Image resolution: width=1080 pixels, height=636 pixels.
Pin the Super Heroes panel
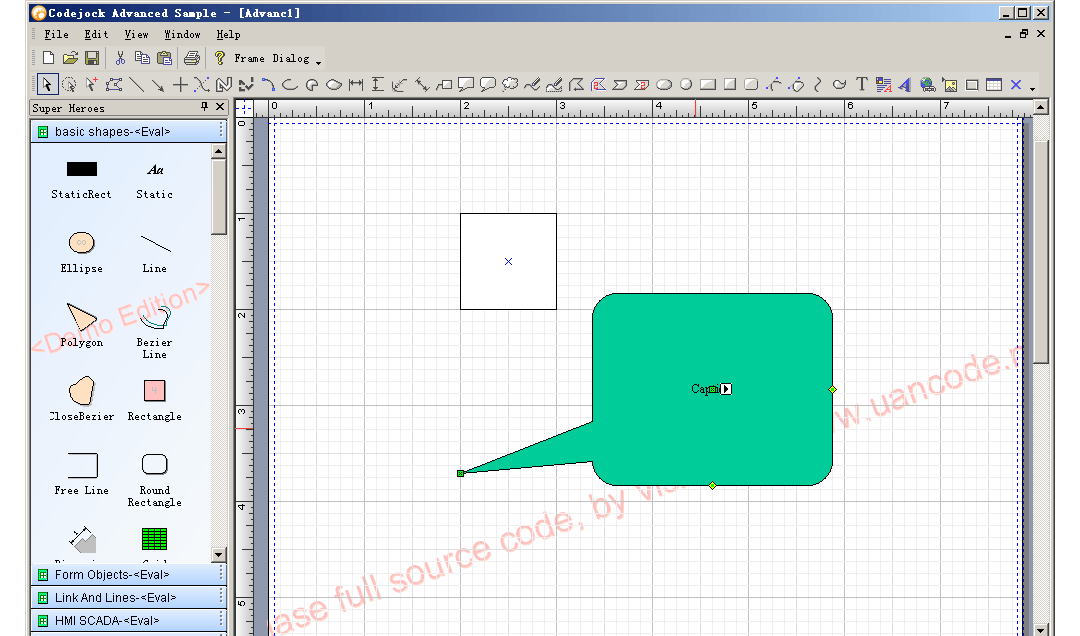pos(205,106)
